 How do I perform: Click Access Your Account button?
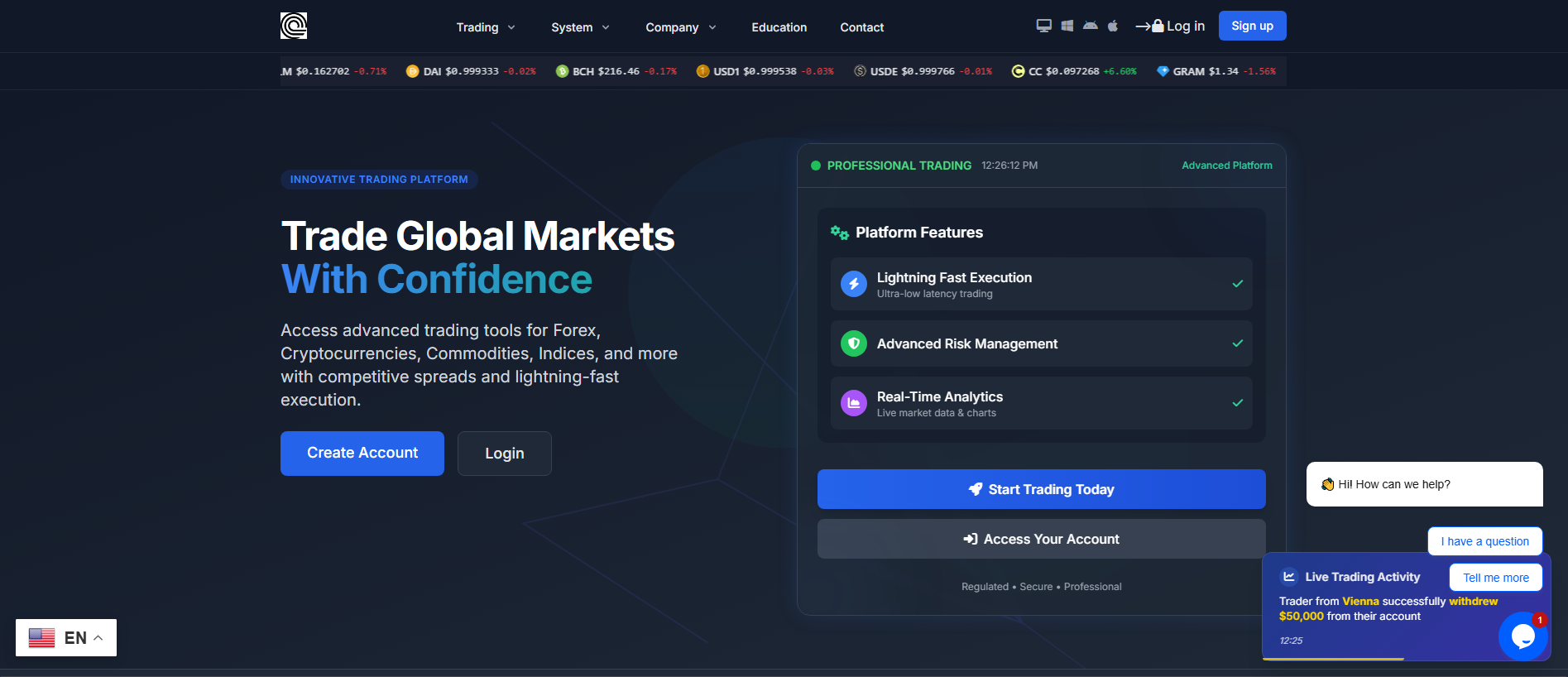1042,539
